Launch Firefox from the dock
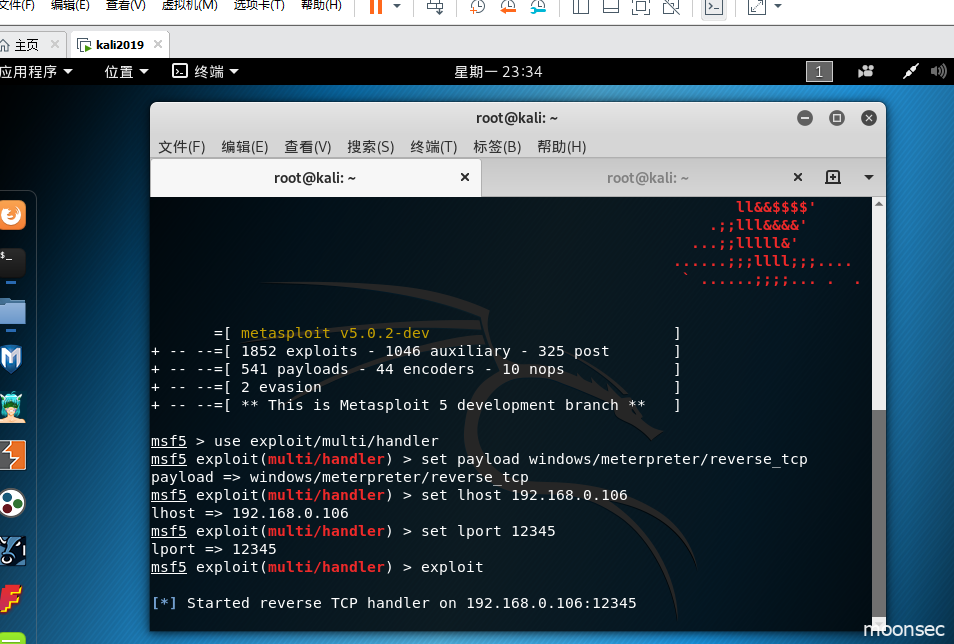The image size is (954, 644). point(12,215)
